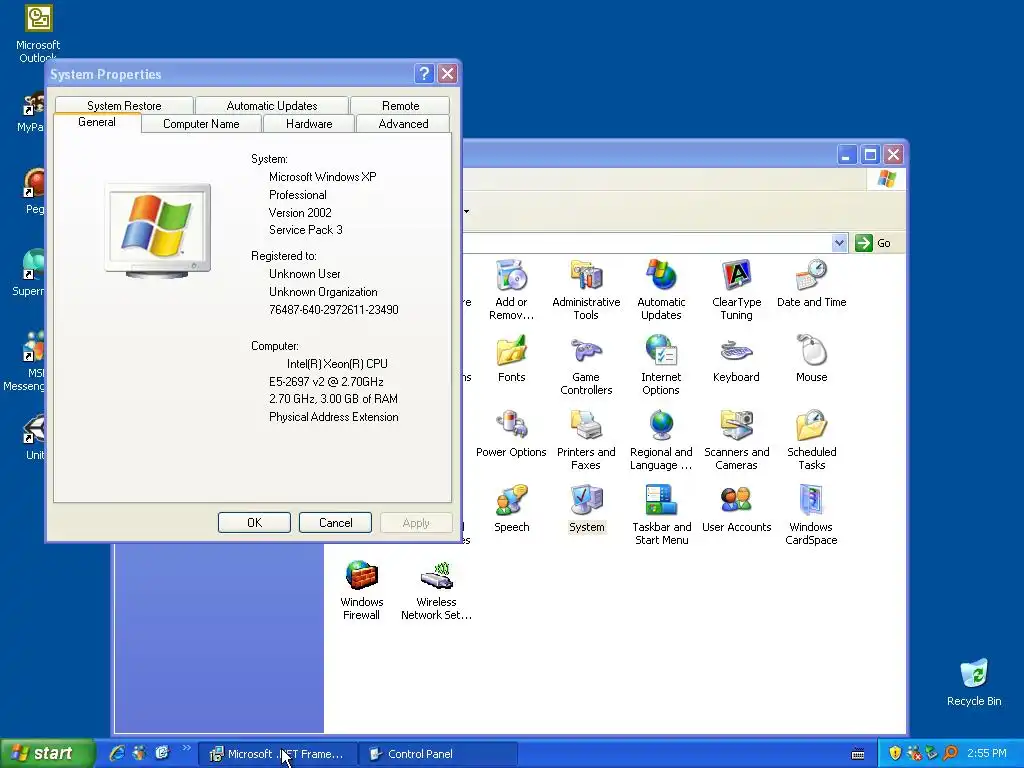This screenshot has width=1024, height=768.
Task: Click the taskbar clock showing 2:55 PM
Action: click(987, 753)
